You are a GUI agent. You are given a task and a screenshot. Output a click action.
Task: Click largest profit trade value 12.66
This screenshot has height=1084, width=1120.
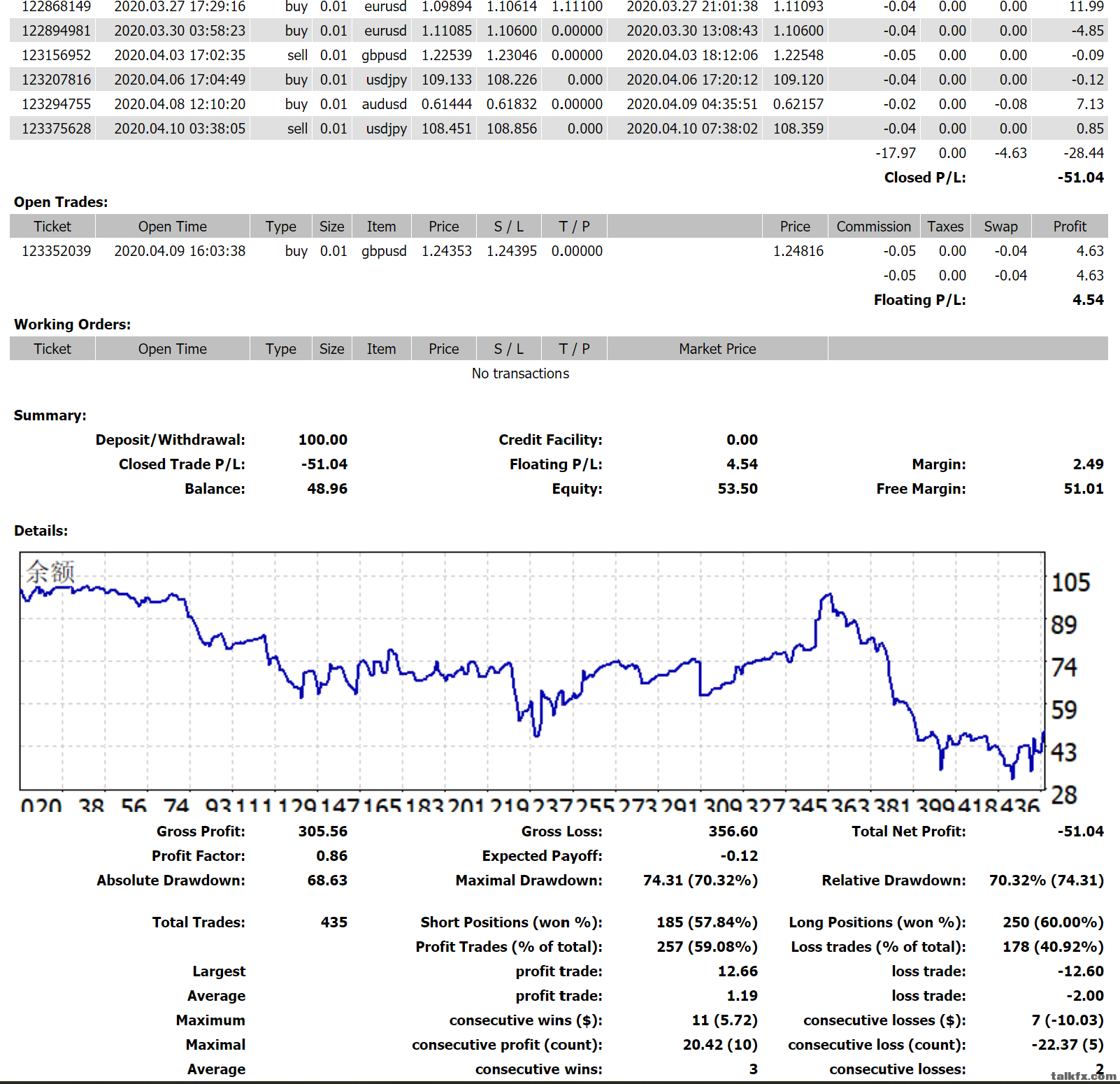738,971
